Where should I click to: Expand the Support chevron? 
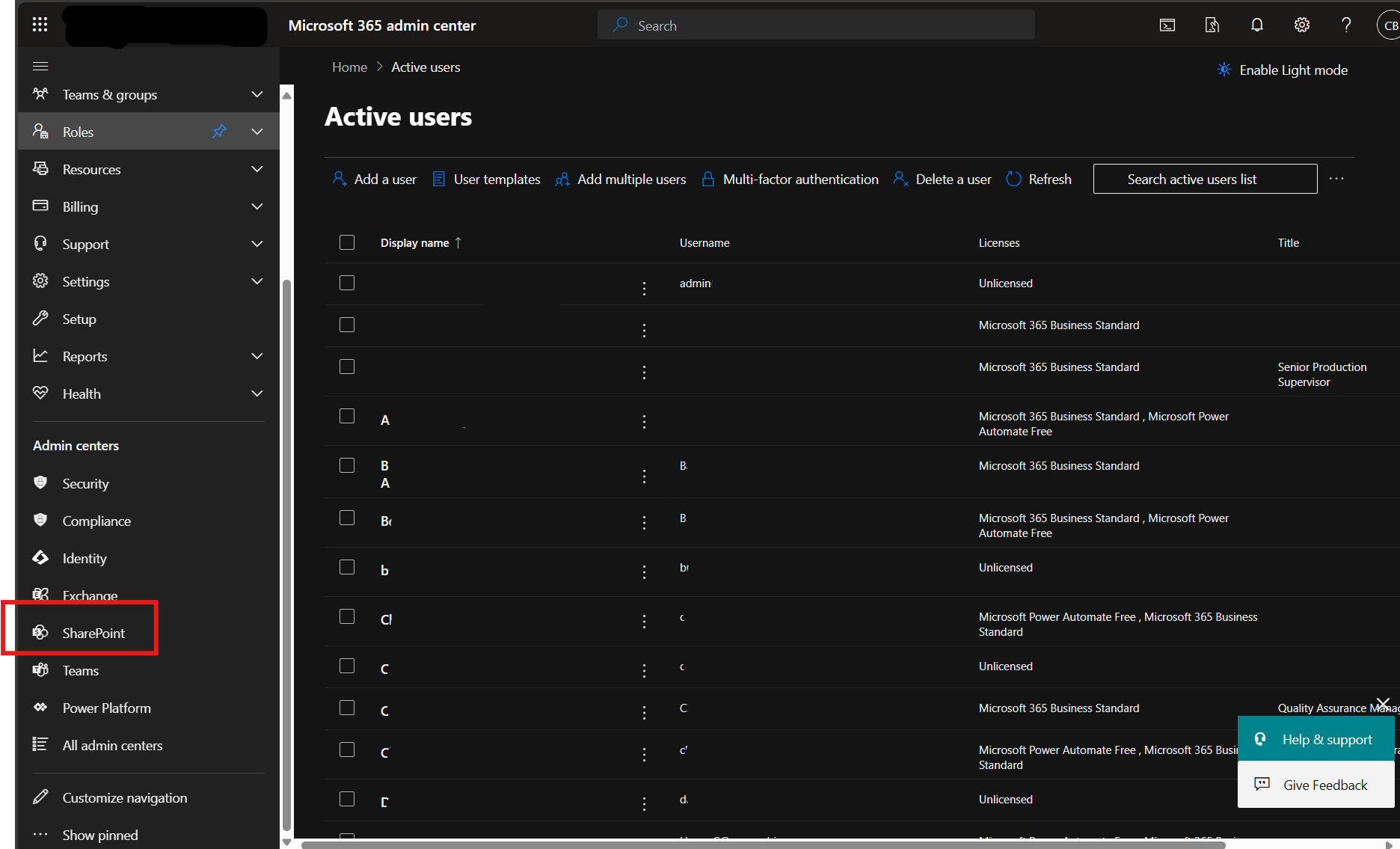click(257, 244)
